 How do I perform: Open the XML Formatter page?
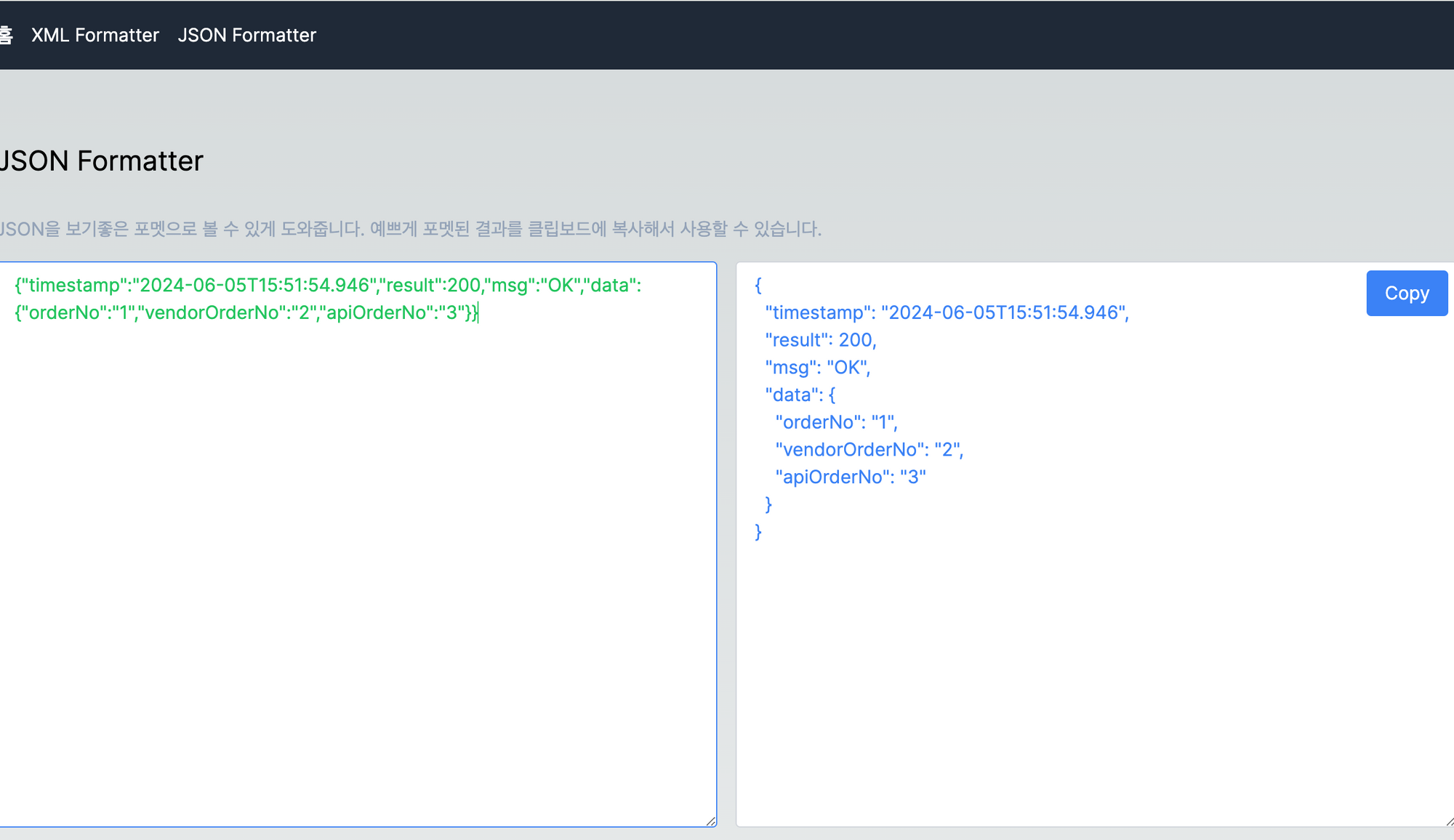(95, 35)
